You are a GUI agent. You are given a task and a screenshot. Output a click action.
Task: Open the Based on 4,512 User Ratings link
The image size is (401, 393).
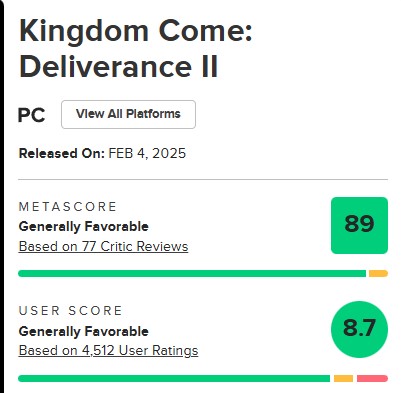[108, 351]
